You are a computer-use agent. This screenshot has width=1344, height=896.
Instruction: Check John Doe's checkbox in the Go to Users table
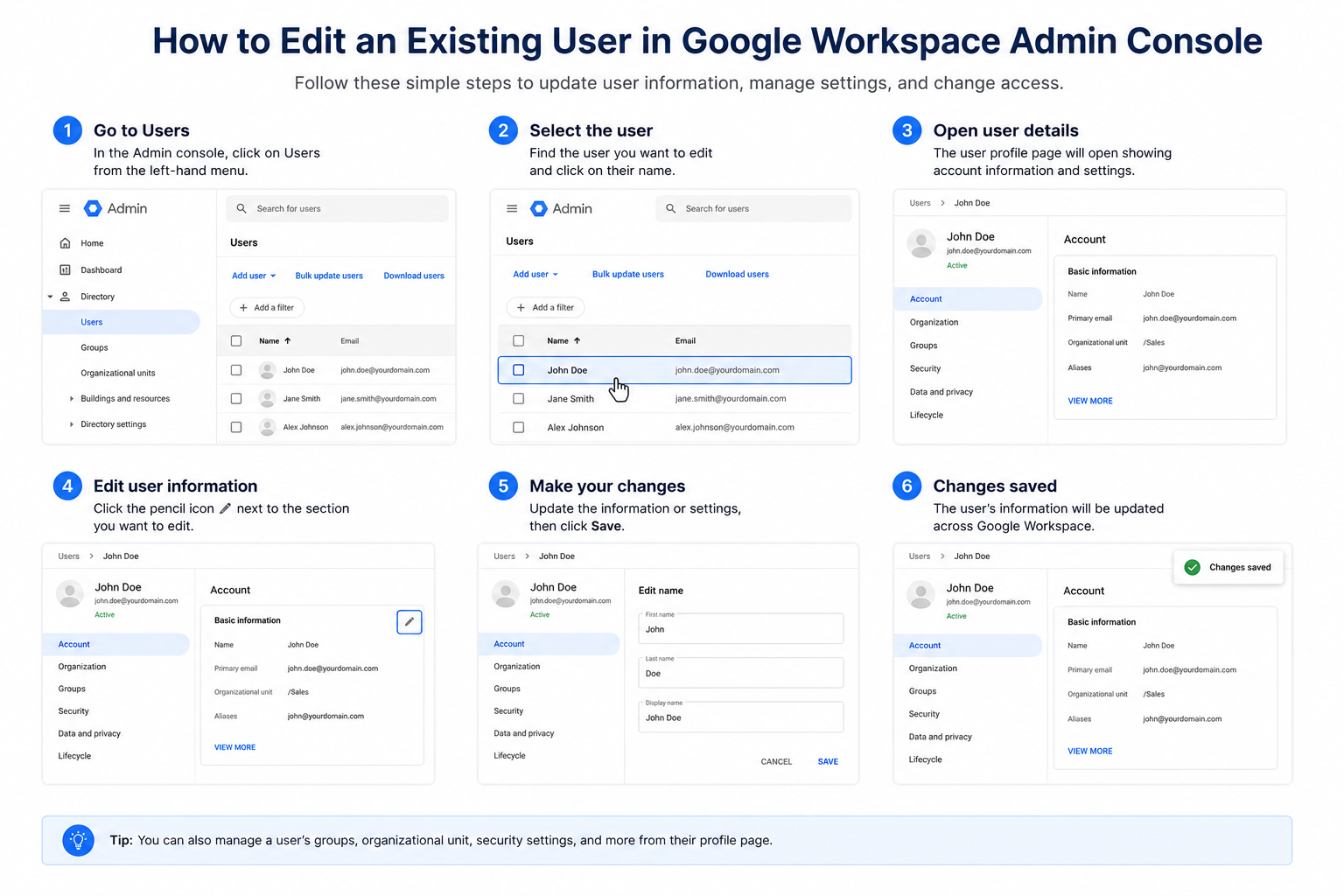click(236, 370)
